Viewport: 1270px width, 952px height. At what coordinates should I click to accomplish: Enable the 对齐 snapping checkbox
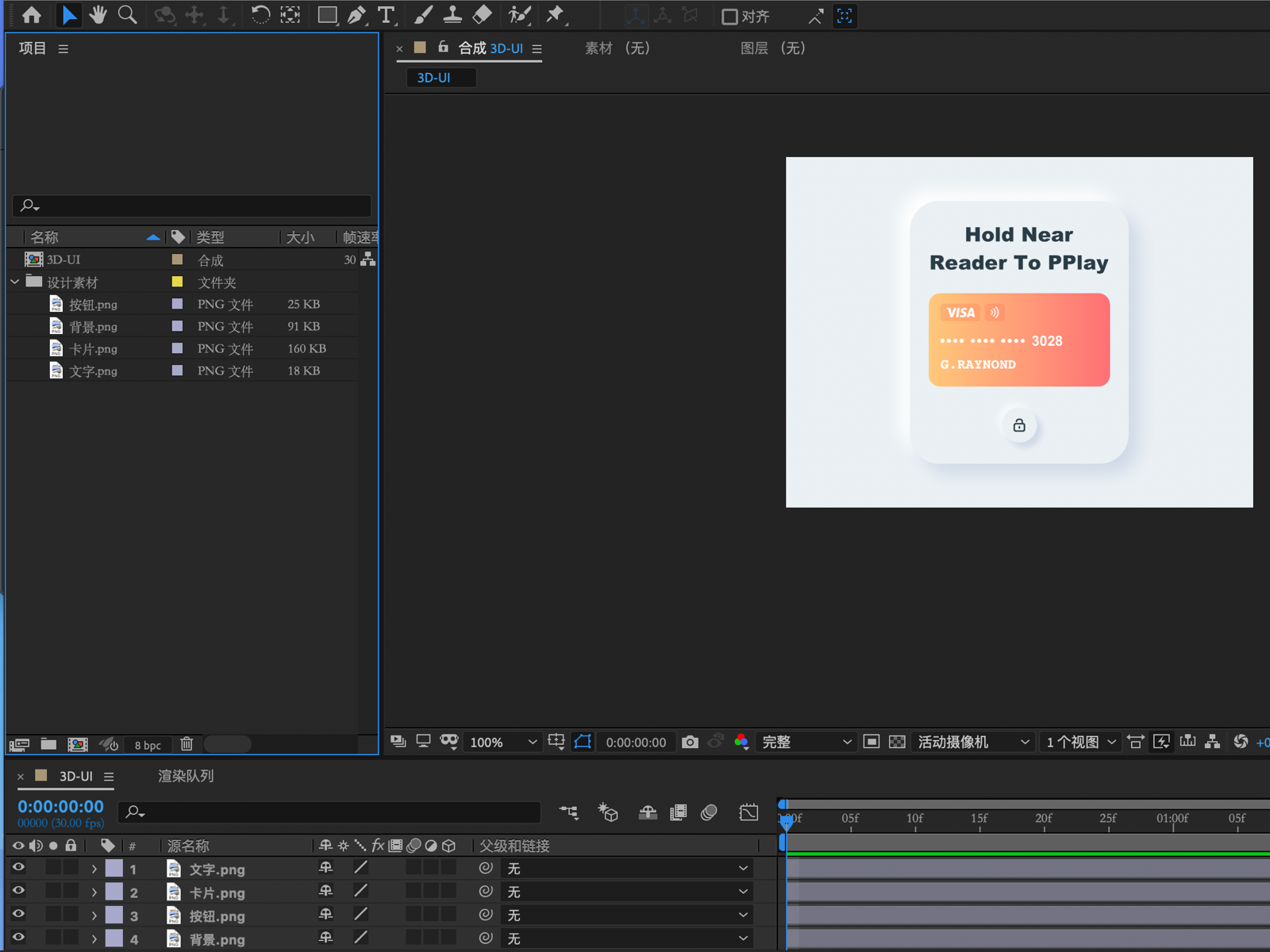coord(729,17)
